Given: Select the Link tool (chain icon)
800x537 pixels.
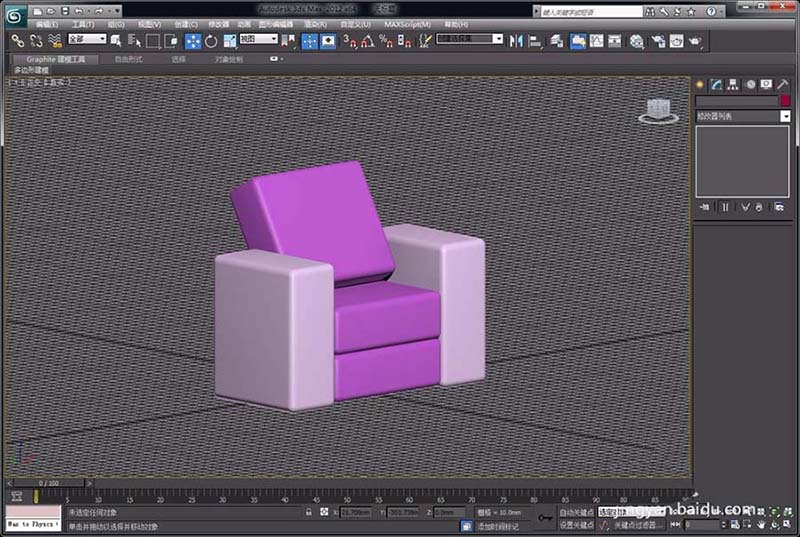Looking at the screenshot, I should tap(18, 41).
